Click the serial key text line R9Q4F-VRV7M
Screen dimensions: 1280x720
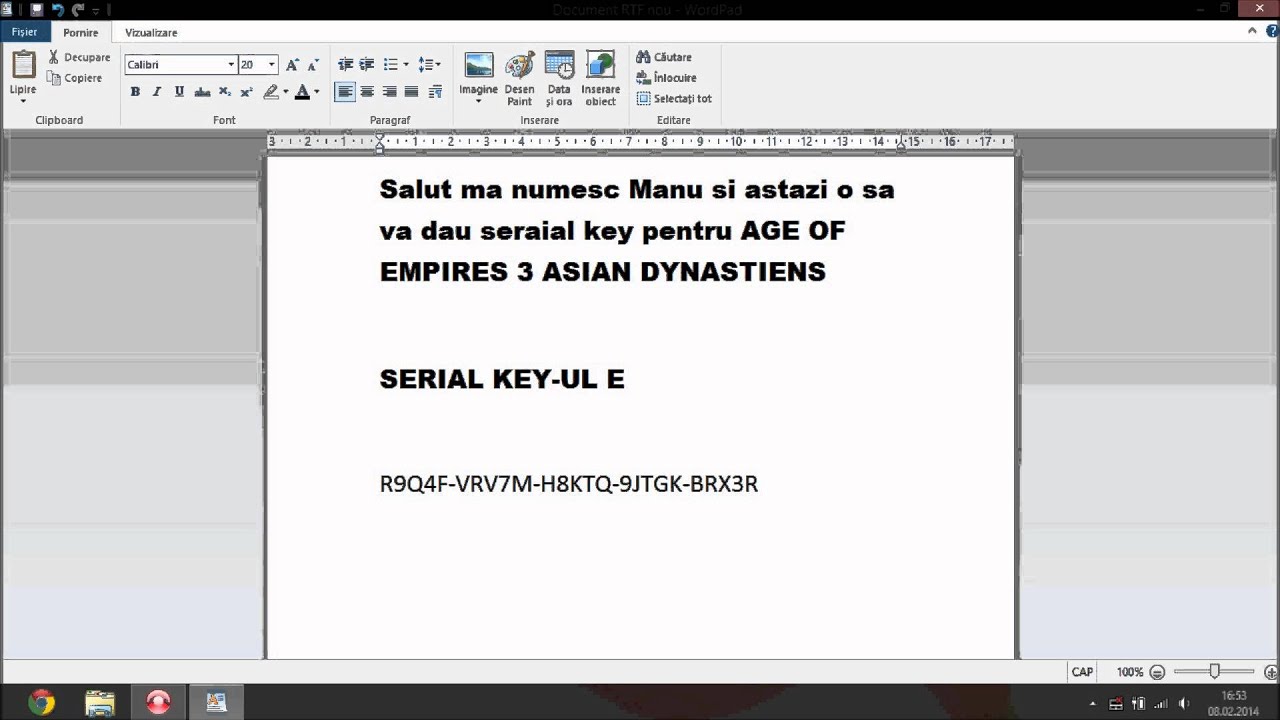click(569, 484)
